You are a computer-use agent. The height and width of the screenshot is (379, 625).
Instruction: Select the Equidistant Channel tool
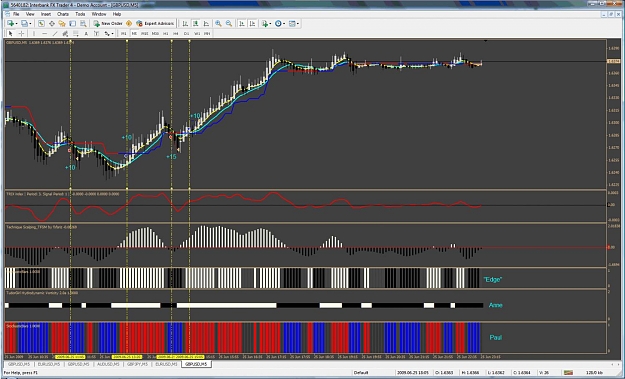tap(65, 33)
